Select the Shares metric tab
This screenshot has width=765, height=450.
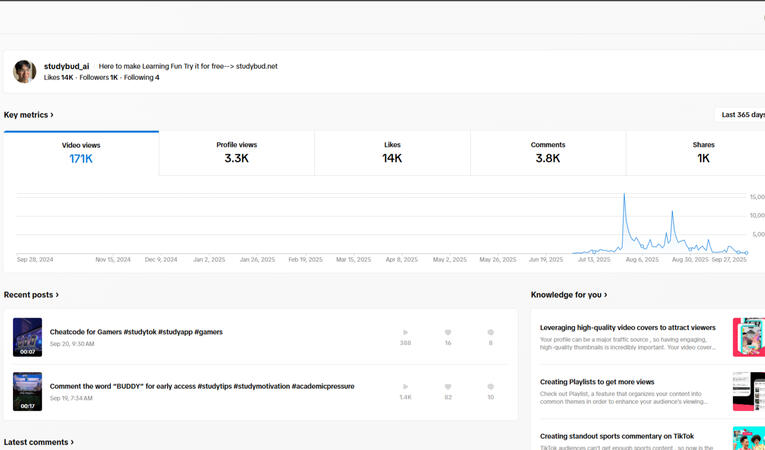(x=703, y=152)
